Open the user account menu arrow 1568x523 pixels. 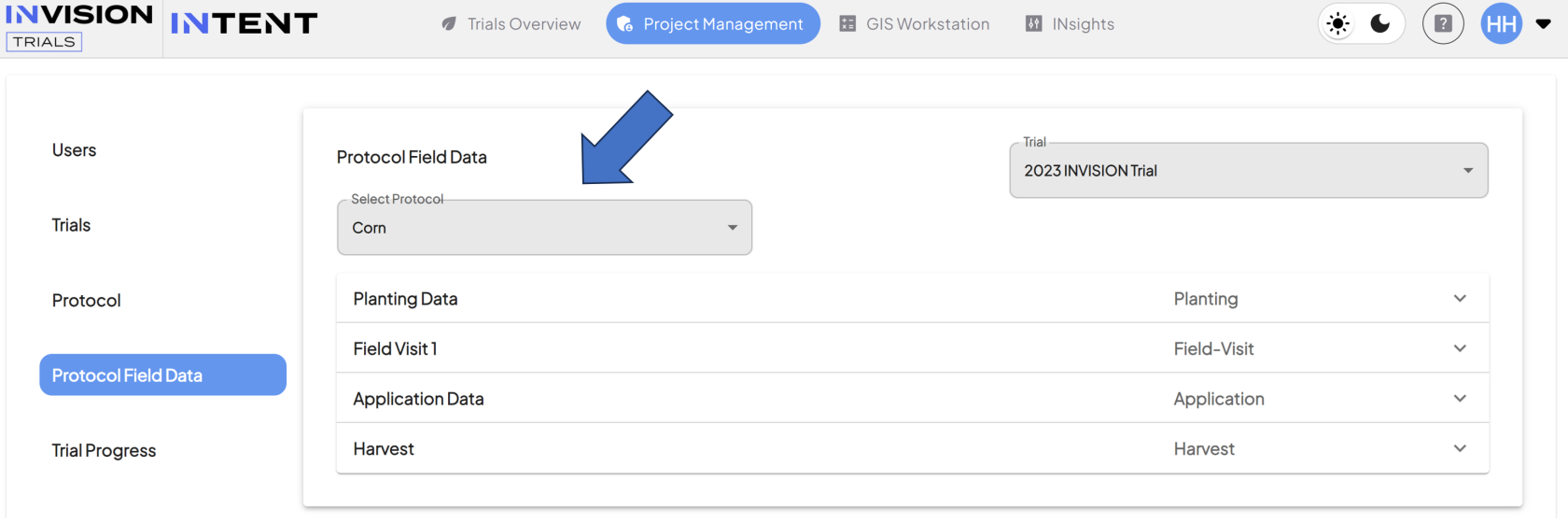pos(1544,24)
